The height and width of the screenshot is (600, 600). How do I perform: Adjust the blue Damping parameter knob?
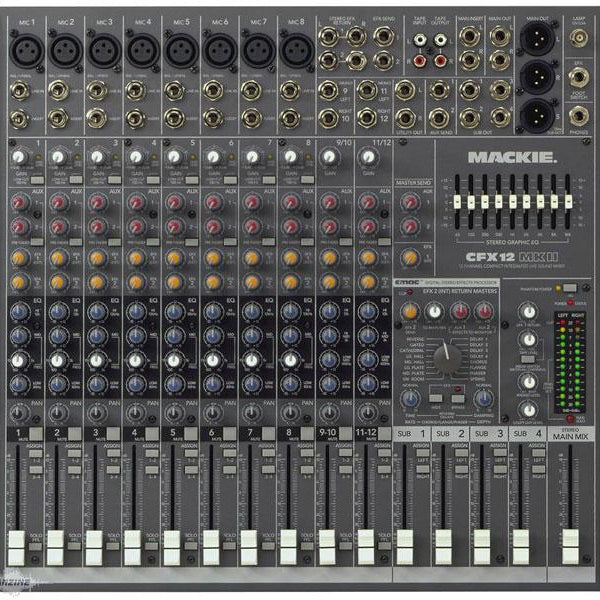pyautogui.click(x=483, y=399)
